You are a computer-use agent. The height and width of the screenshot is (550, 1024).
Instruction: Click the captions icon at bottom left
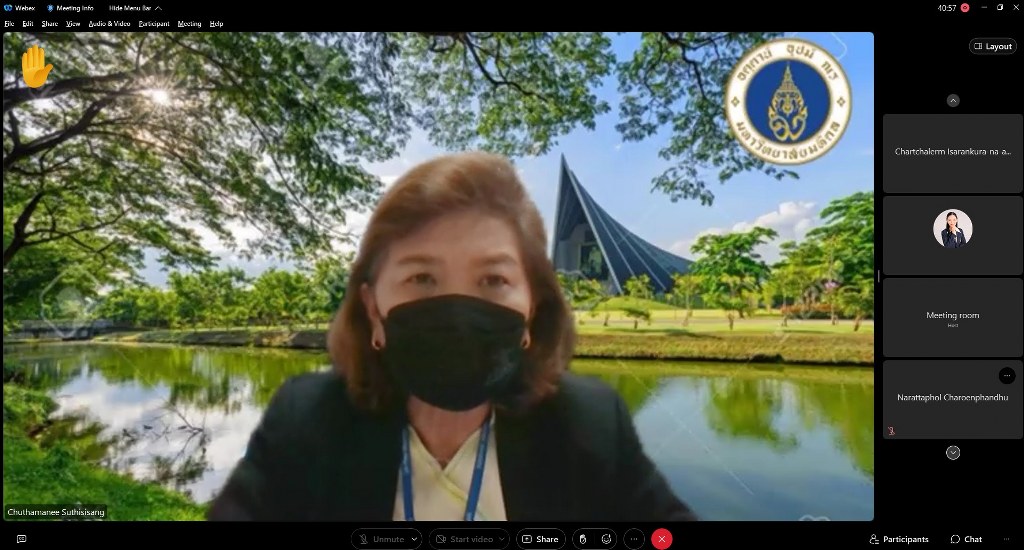tap(21, 539)
